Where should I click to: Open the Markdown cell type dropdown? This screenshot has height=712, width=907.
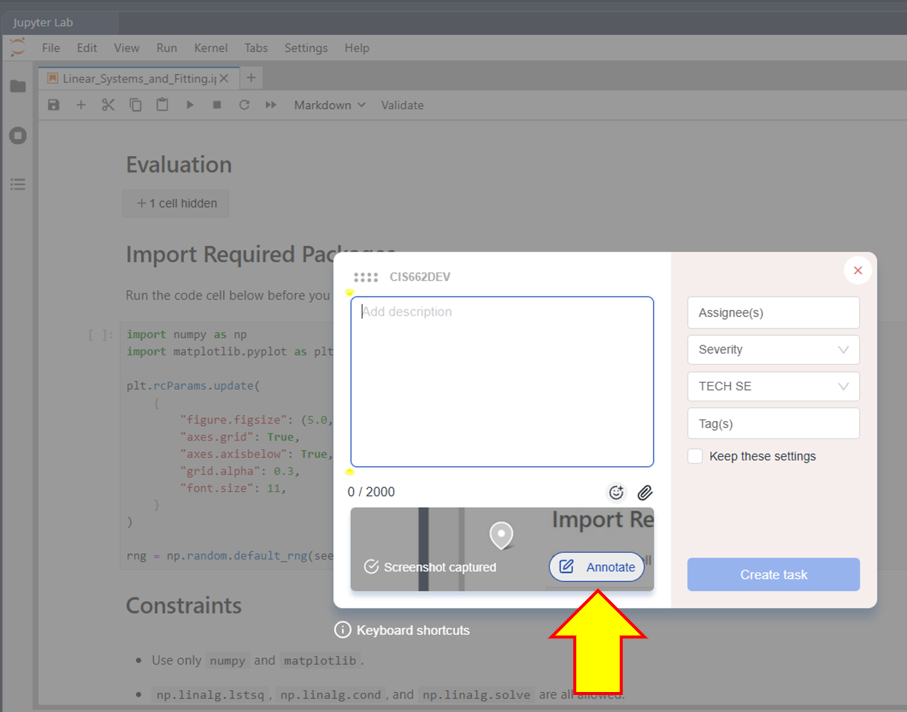(x=330, y=105)
